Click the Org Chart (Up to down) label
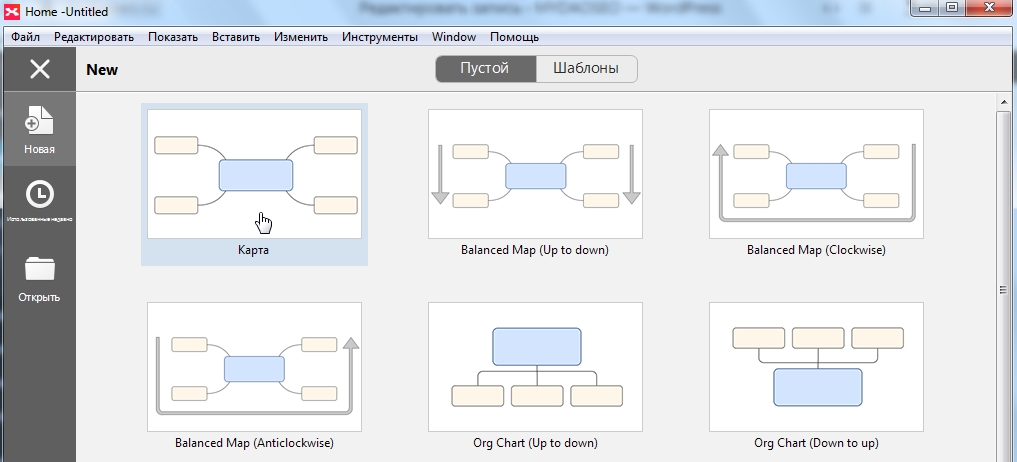 pos(536,443)
